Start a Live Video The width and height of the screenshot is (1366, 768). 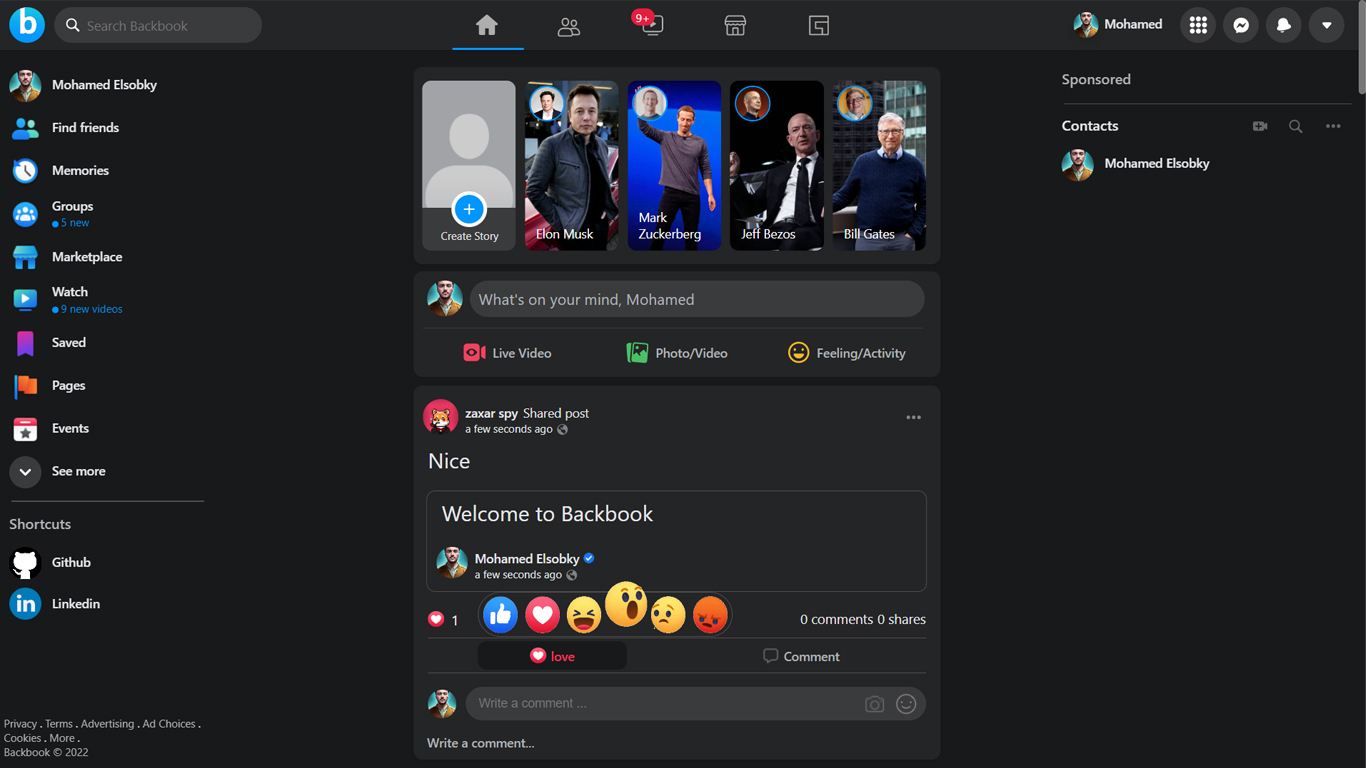coord(508,353)
